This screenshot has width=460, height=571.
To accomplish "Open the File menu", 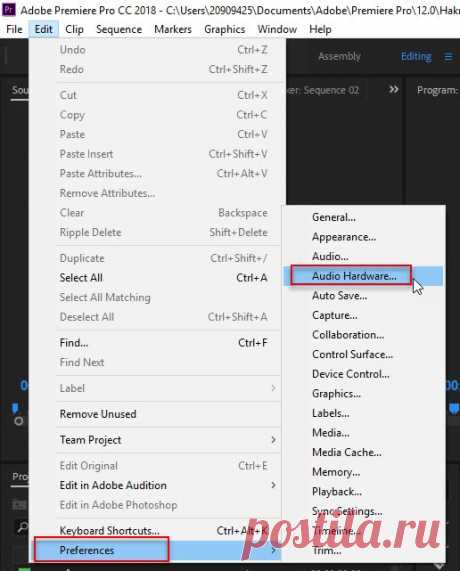I will pos(14,29).
